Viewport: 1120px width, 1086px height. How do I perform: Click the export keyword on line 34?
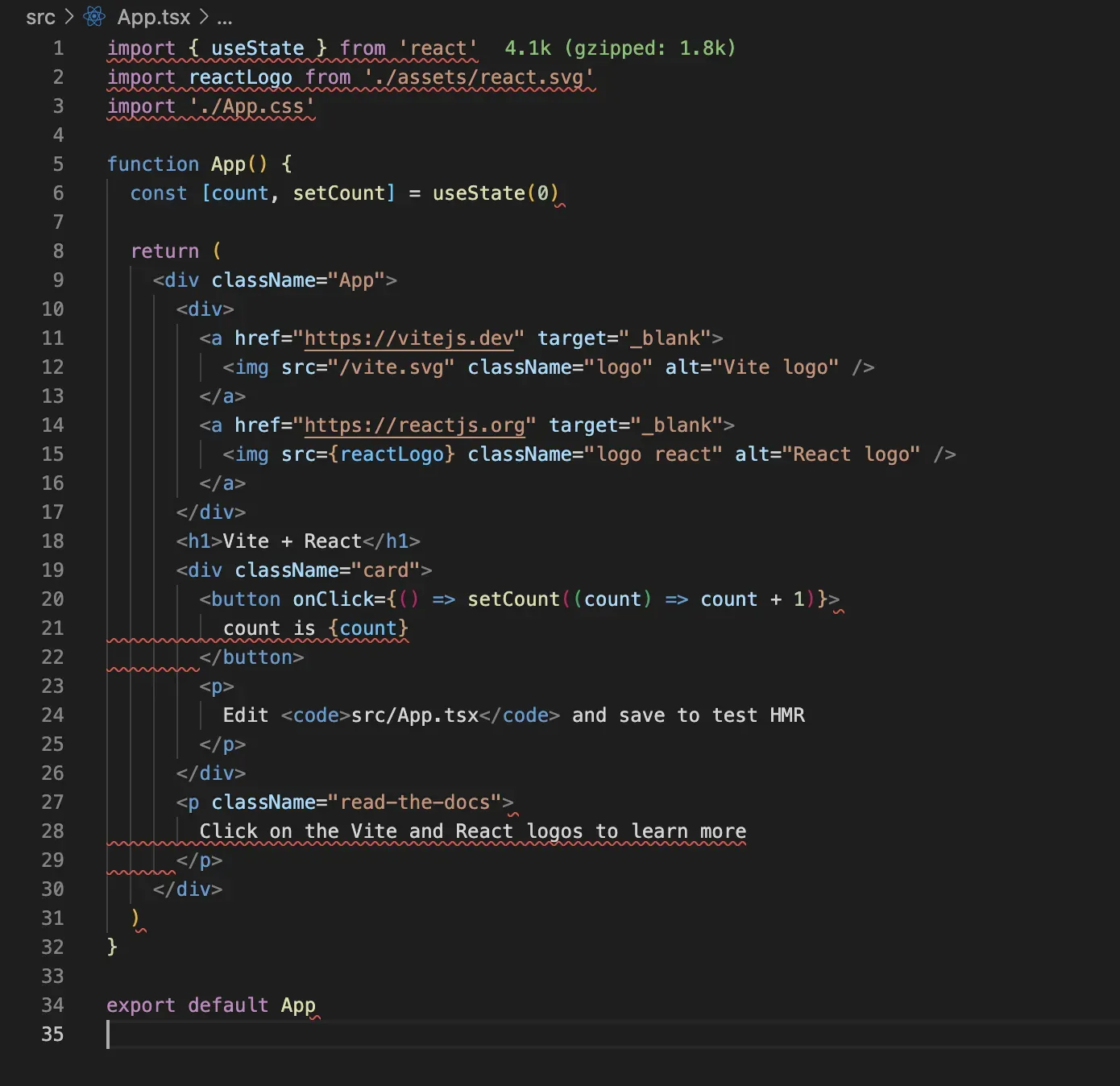click(x=141, y=1005)
